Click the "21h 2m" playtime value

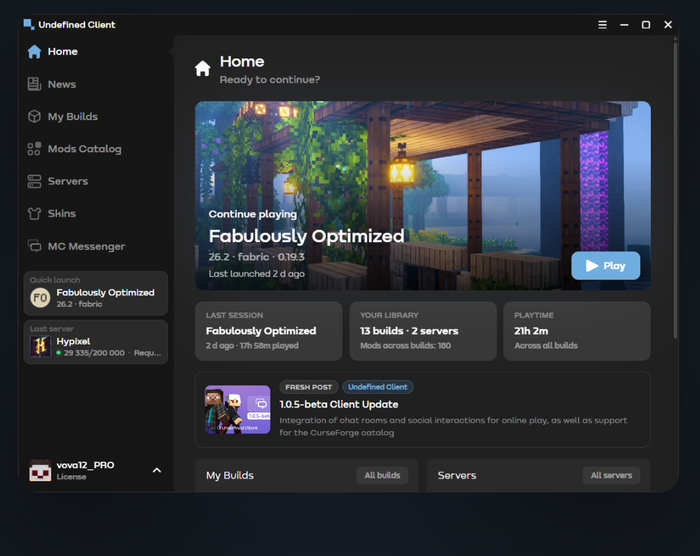(x=531, y=331)
